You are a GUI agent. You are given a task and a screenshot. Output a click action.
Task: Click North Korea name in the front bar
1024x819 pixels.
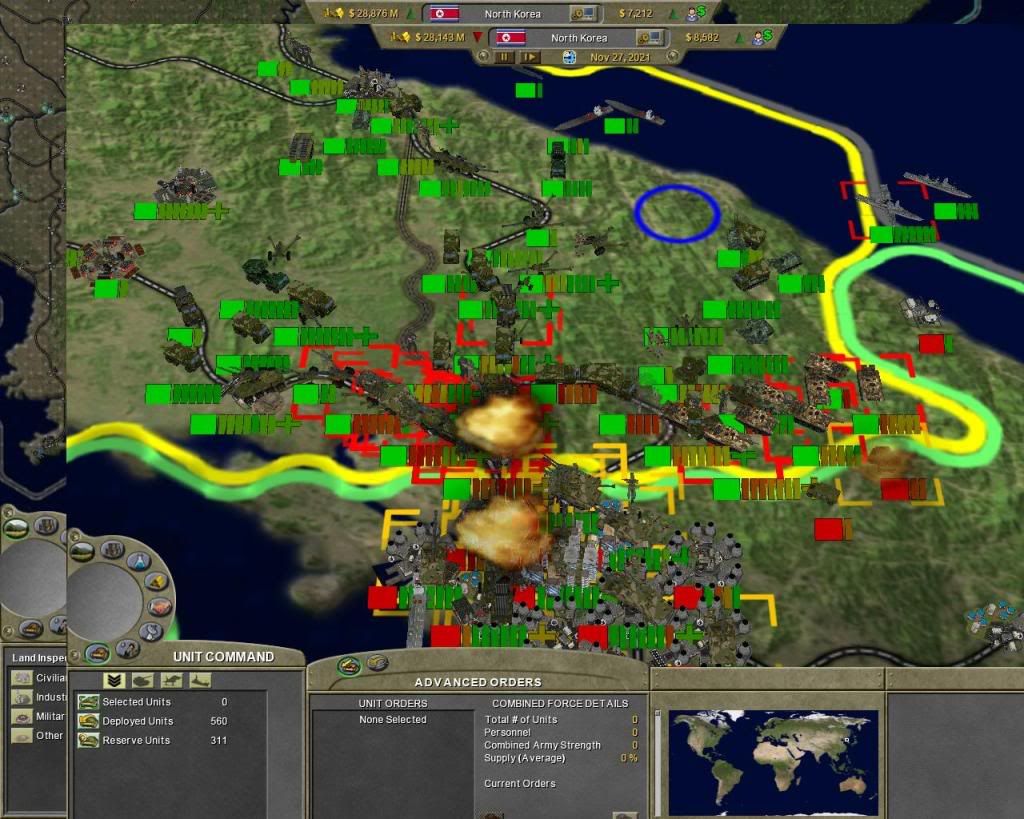[x=579, y=38]
